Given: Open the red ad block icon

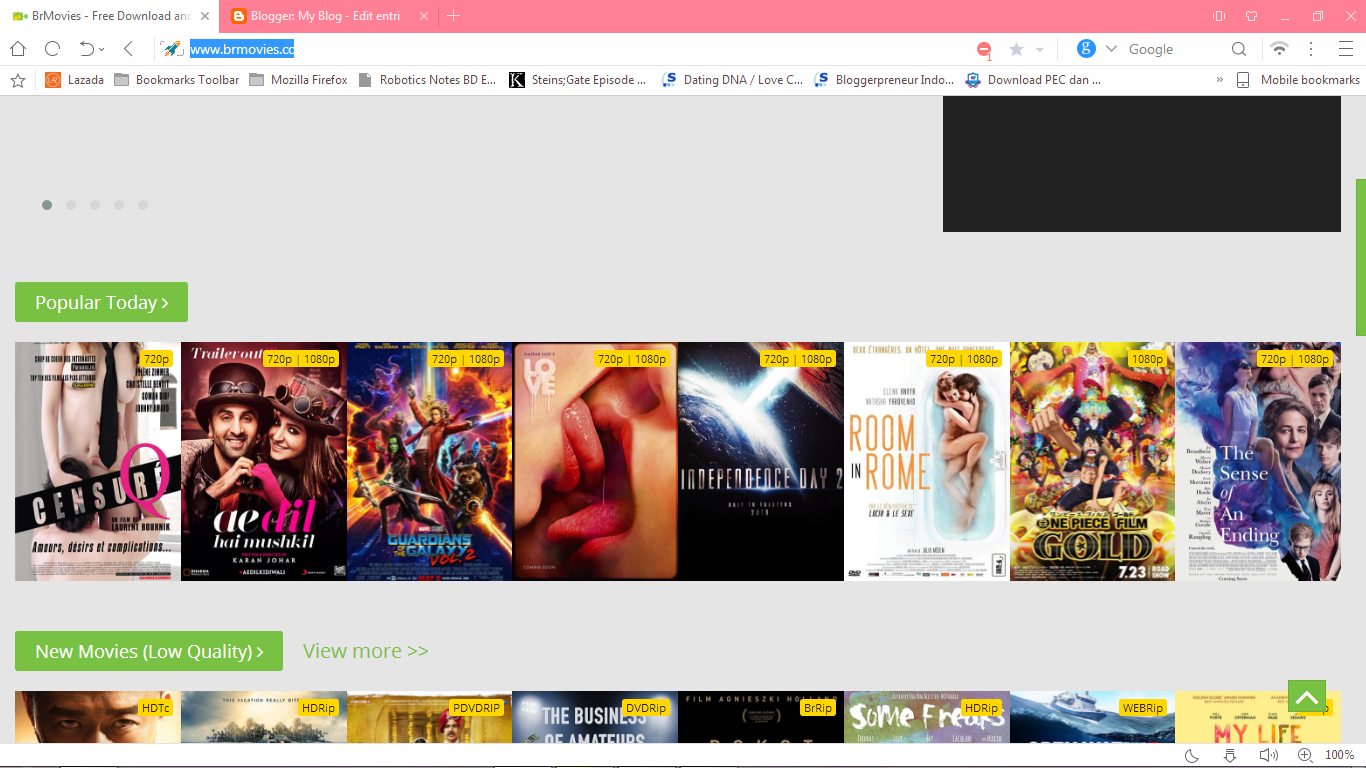Looking at the screenshot, I should tap(985, 50).
